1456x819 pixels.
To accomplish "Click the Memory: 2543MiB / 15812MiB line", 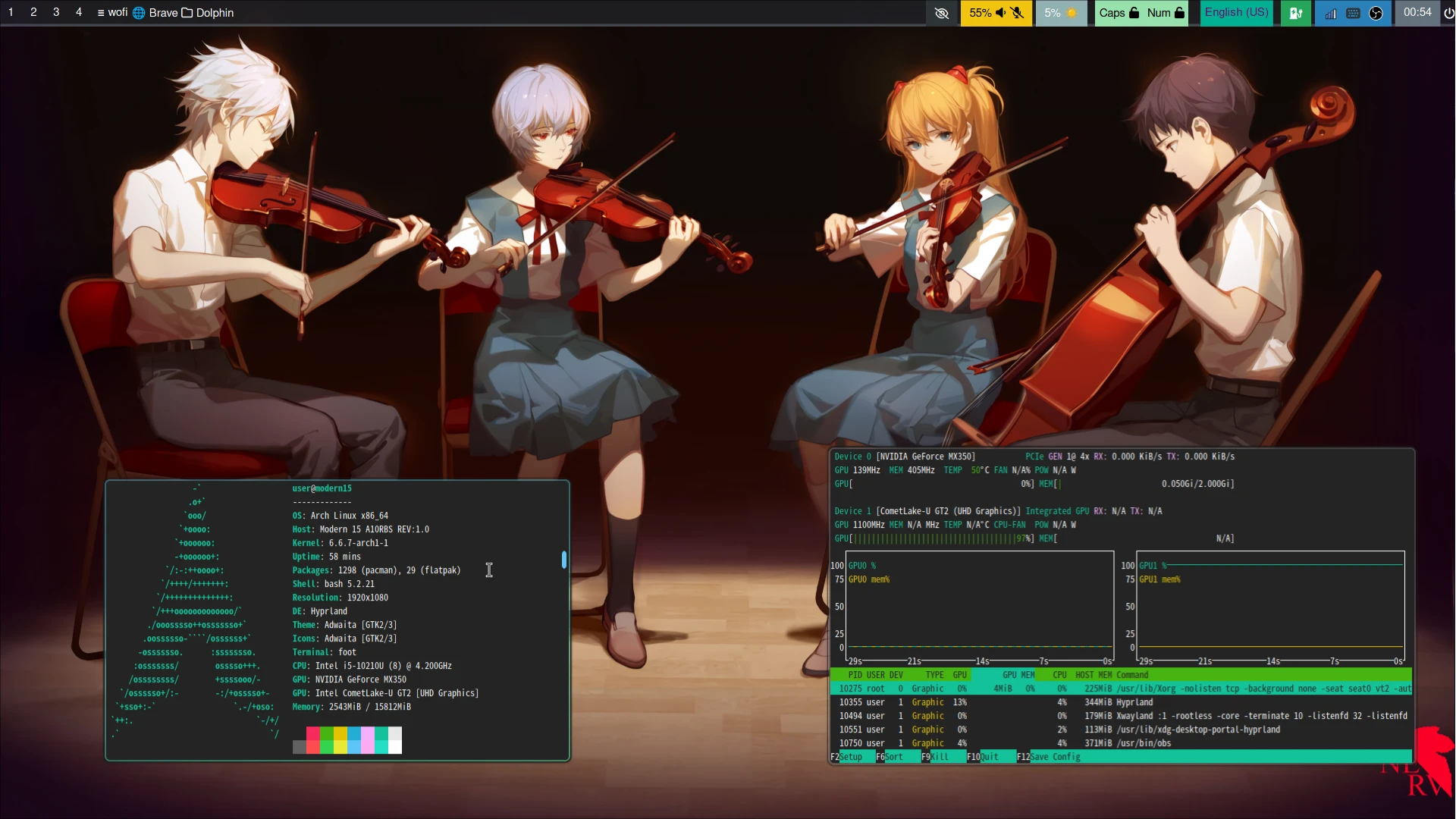I will coord(352,707).
